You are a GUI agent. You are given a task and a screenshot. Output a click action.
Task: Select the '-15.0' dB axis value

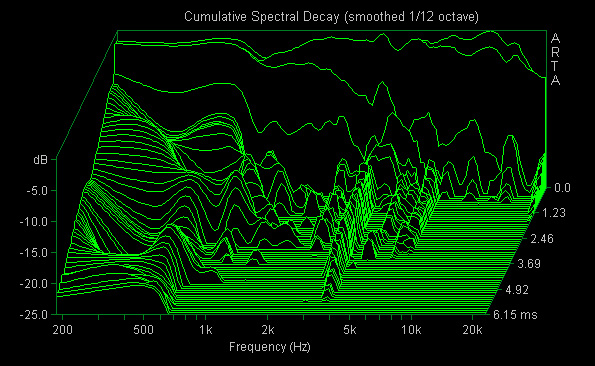point(34,253)
